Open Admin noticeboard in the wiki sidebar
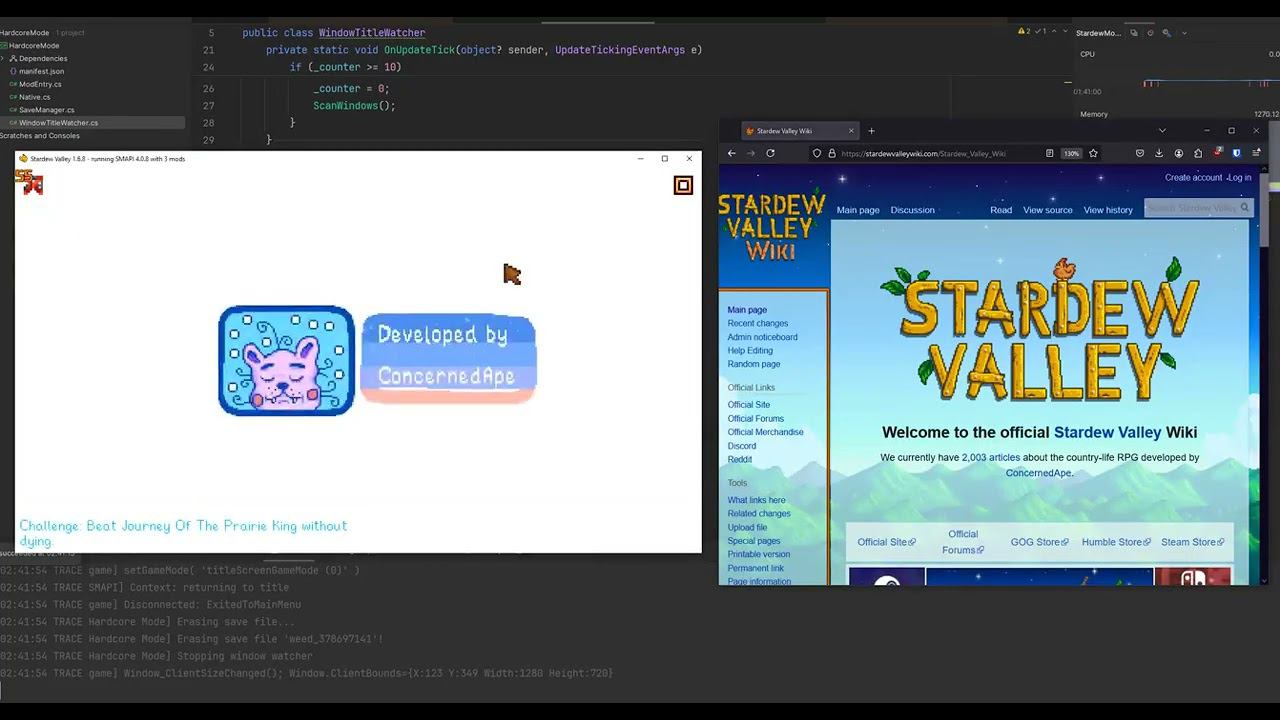The image size is (1280, 720). coord(762,337)
